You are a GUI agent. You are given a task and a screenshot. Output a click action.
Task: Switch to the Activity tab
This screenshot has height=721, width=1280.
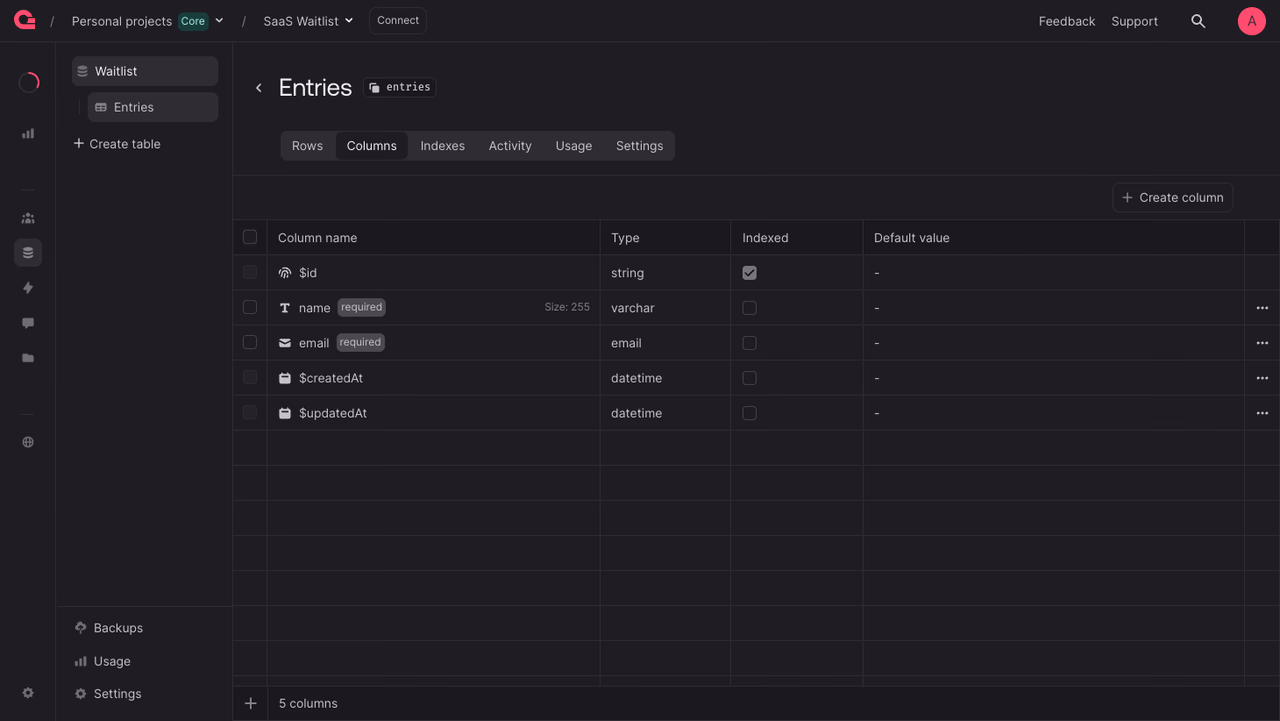[x=510, y=146]
